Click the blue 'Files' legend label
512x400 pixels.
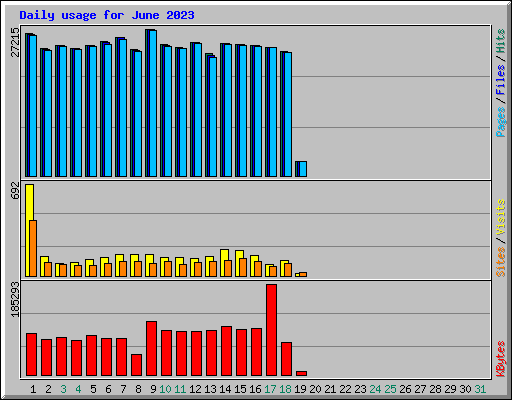point(500,80)
